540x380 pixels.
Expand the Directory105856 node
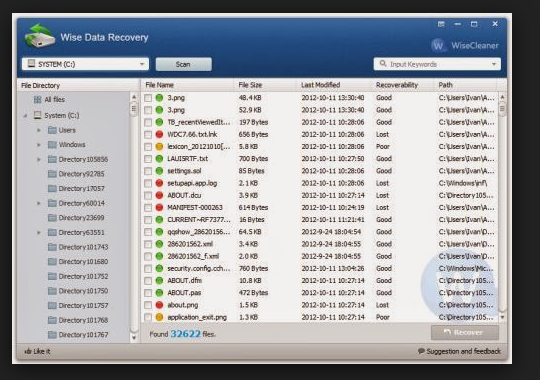point(39,160)
